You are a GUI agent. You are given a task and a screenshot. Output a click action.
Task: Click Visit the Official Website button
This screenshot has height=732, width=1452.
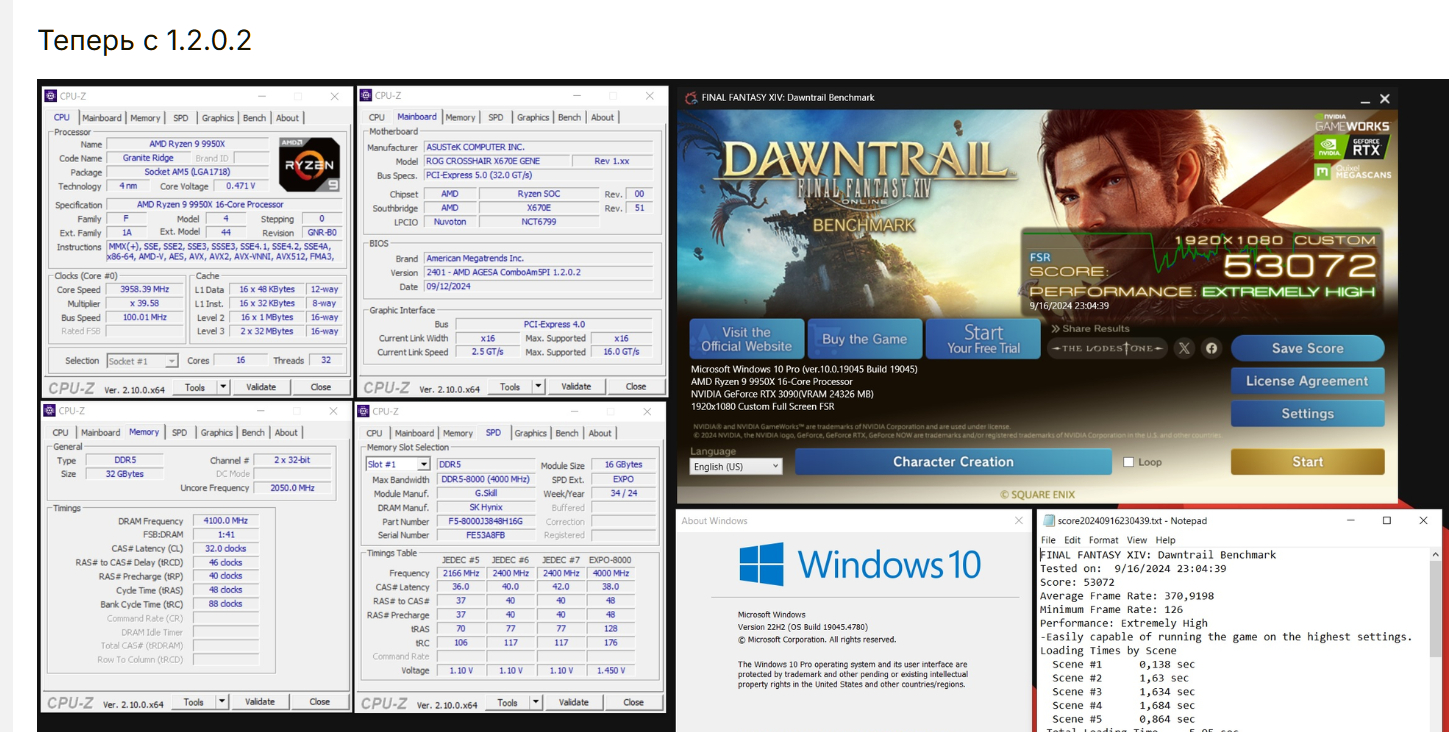(747, 339)
